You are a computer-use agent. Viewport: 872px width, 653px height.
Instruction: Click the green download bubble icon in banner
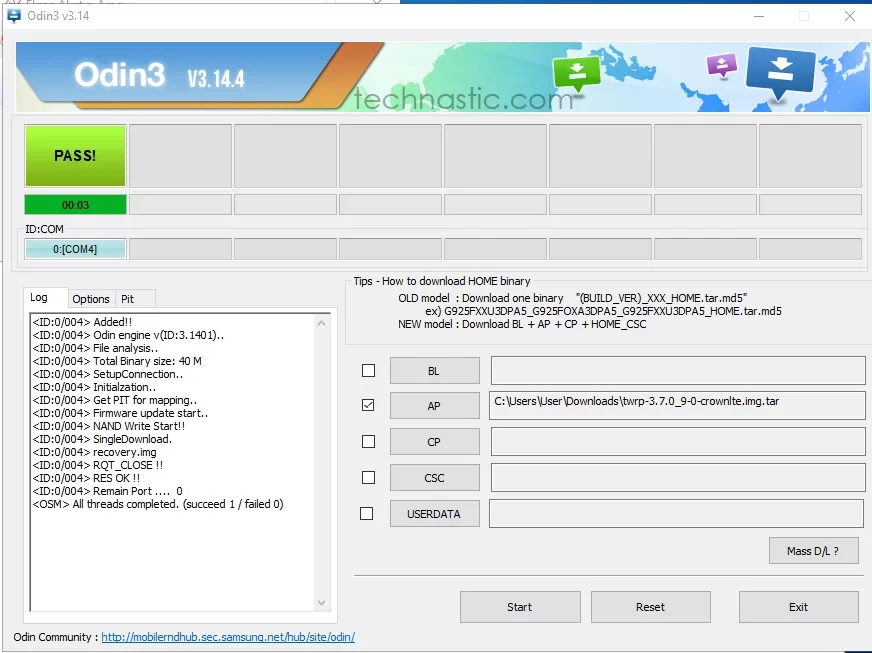coord(577,73)
